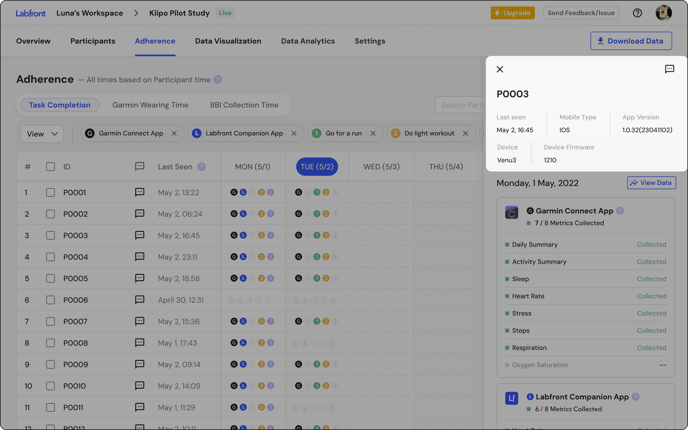688x430 pixels.
Task: Check the box for participant P0003
Action: (50, 235)
